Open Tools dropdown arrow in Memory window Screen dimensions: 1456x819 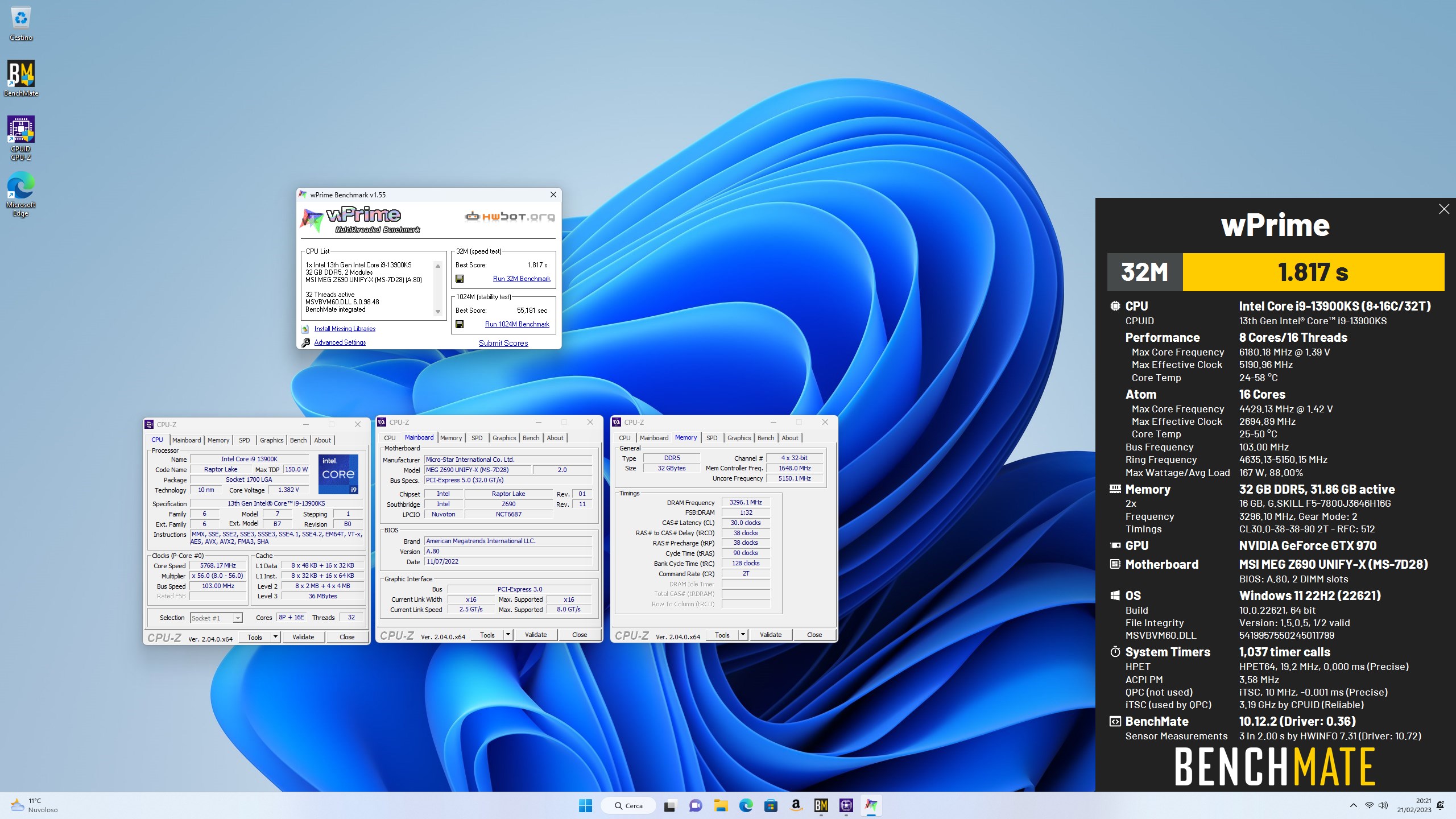point(743,635)
